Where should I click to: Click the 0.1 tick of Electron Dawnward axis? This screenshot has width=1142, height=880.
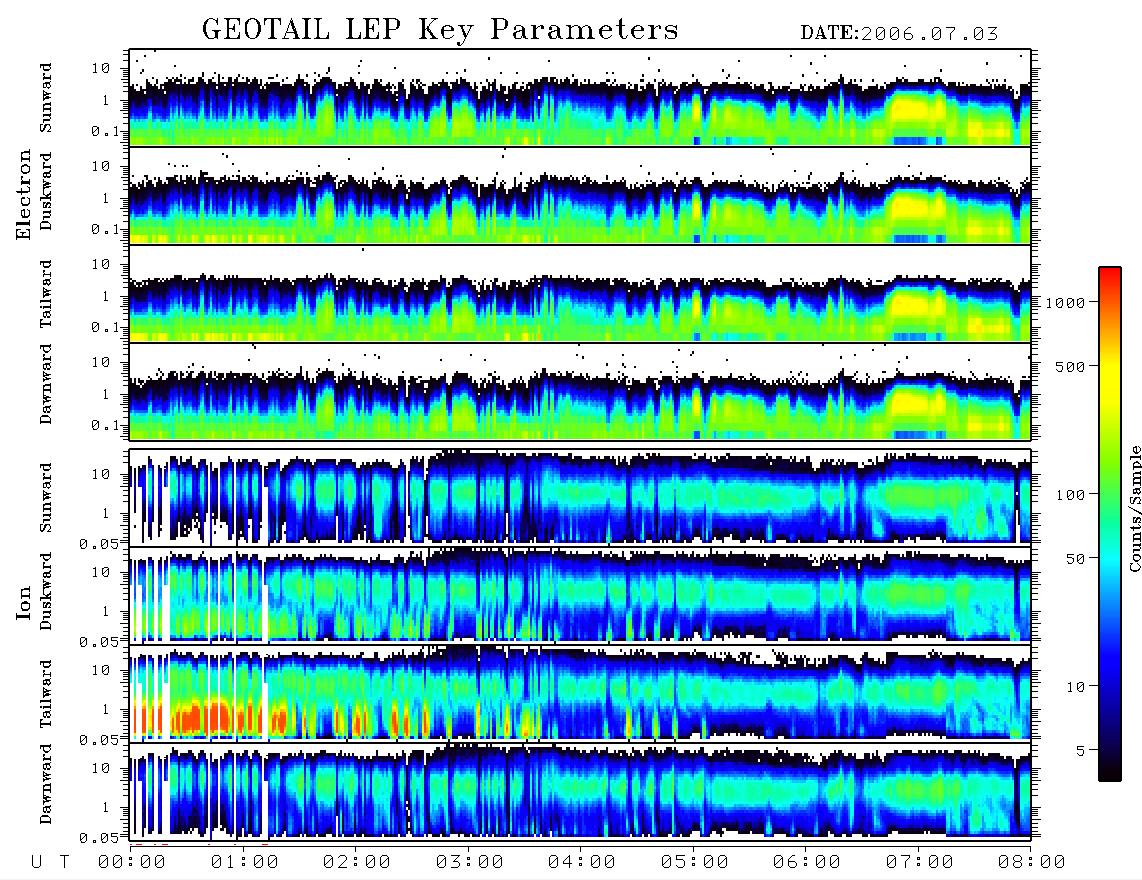(x=107, y=425)
